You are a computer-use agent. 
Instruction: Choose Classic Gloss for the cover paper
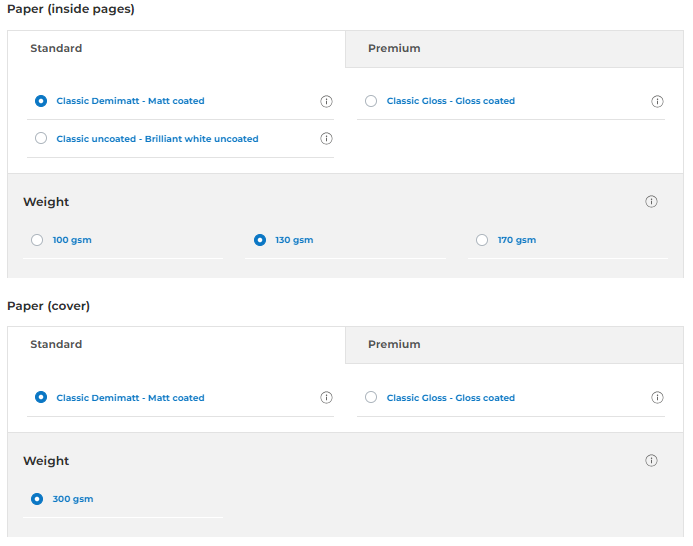pyautogui.click(x=371, y=398)
